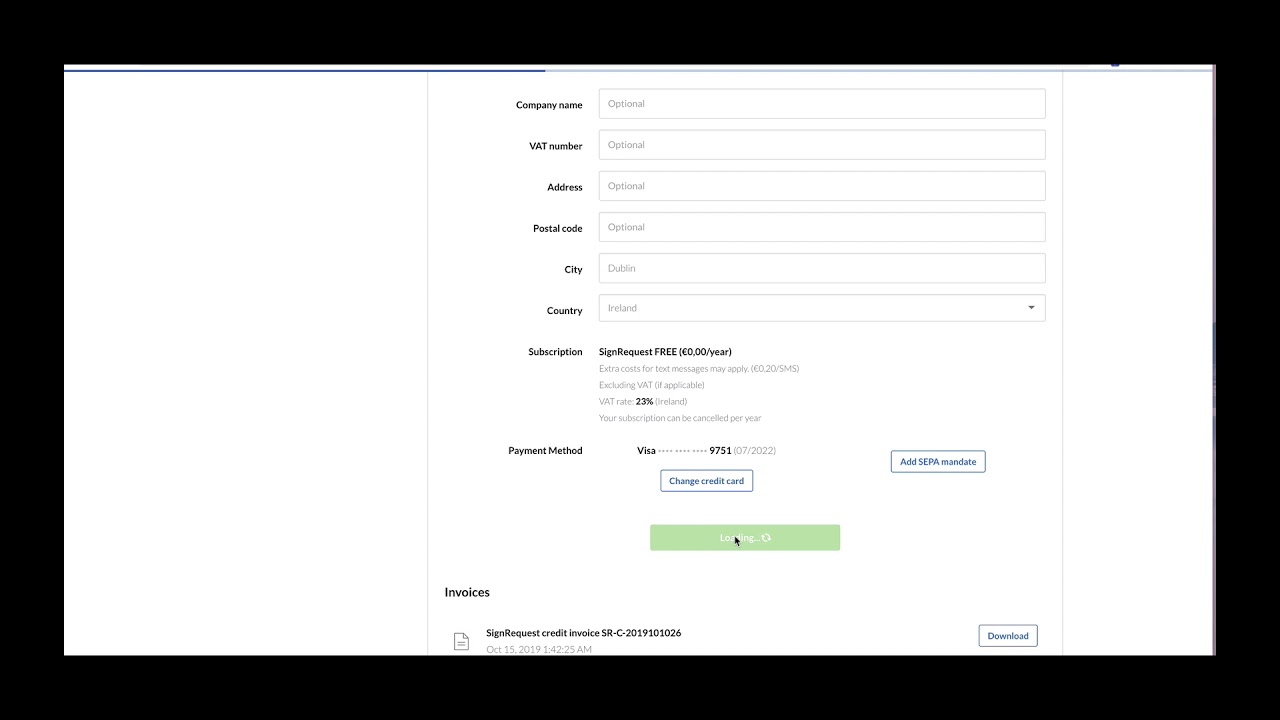The height and width of the screenshot is (720, 1280).
Task: Click the invoice document icon
Action: click(461, 641)
